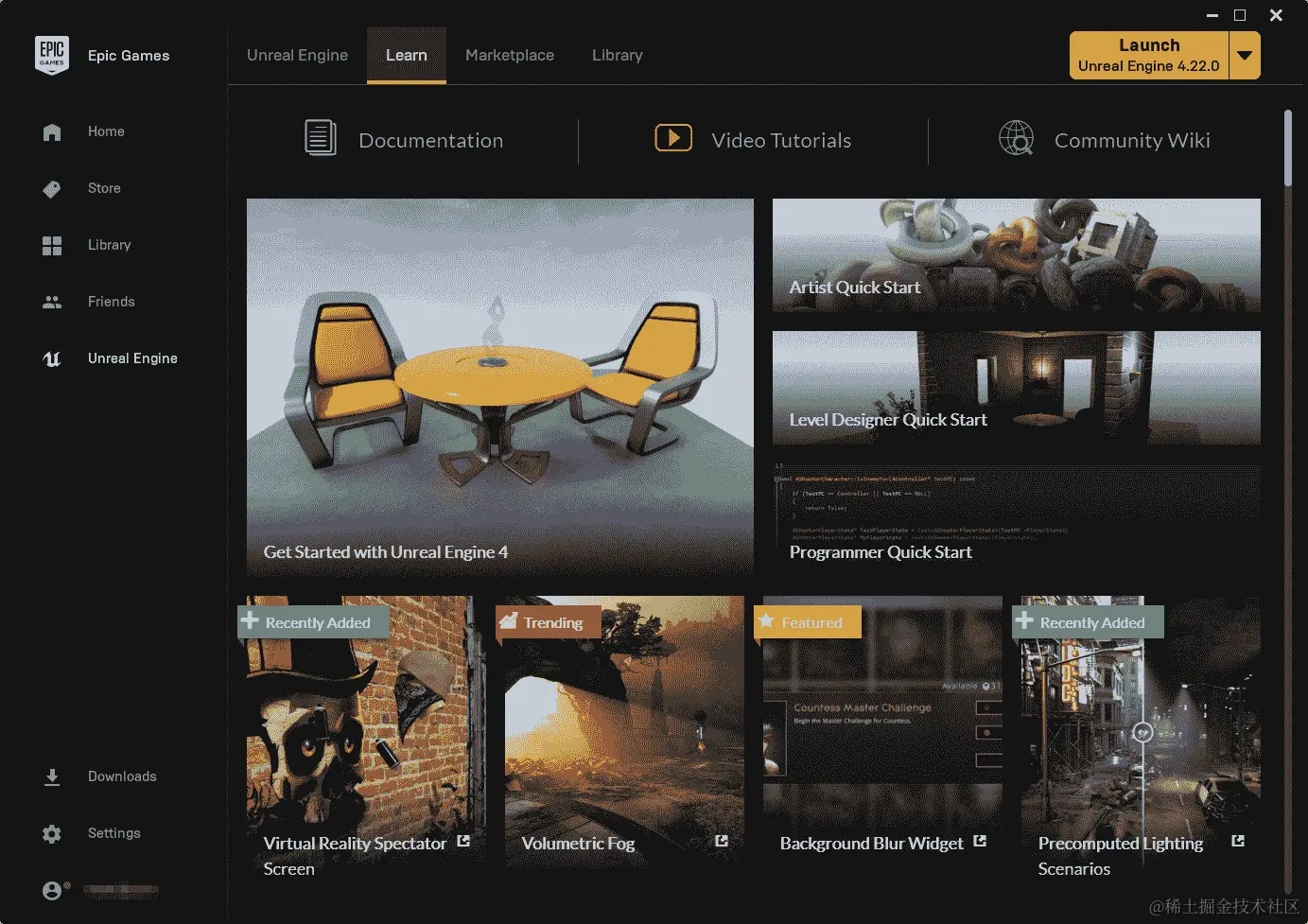Click the Featured star badge icon
The height and width of the screenshot is (924, 1308).
(766, 621)
